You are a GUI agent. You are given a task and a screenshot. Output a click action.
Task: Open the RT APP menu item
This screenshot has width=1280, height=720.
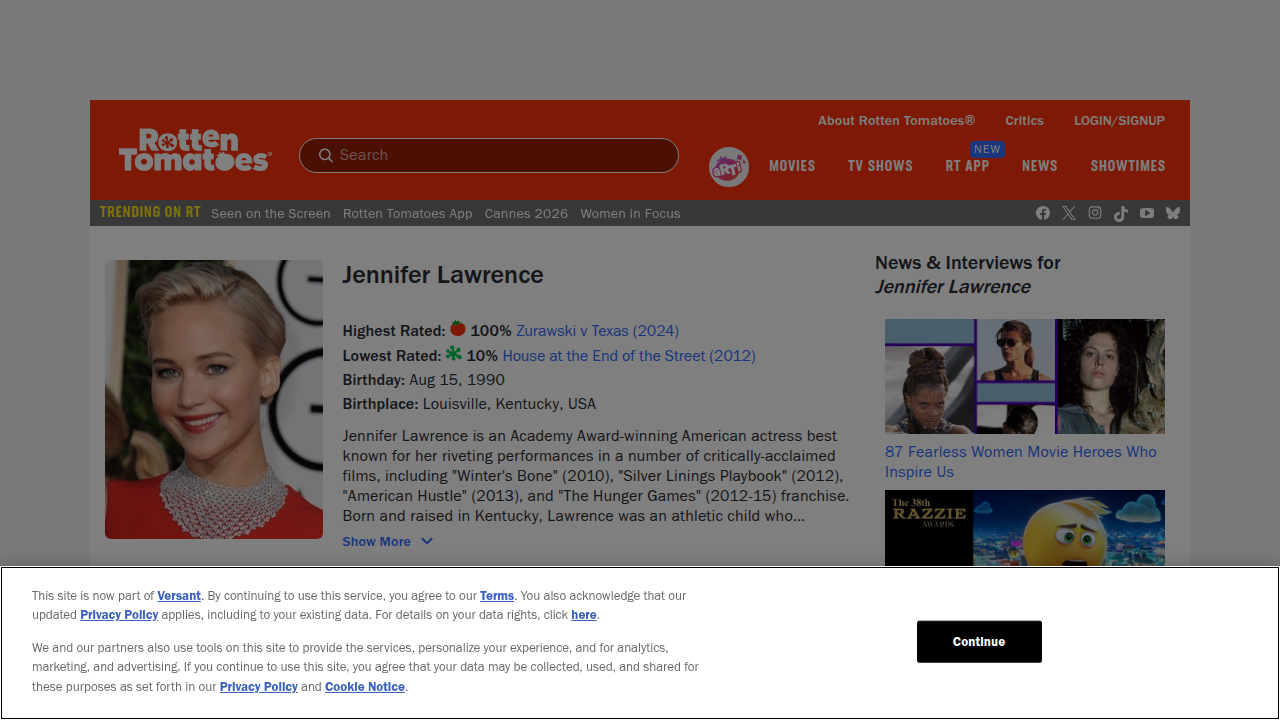point(967,166)
